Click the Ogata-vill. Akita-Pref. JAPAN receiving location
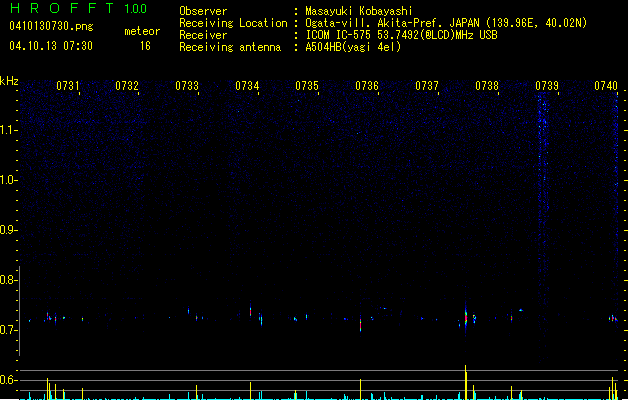This screenshot has height=400, width=629. point(446,23)
